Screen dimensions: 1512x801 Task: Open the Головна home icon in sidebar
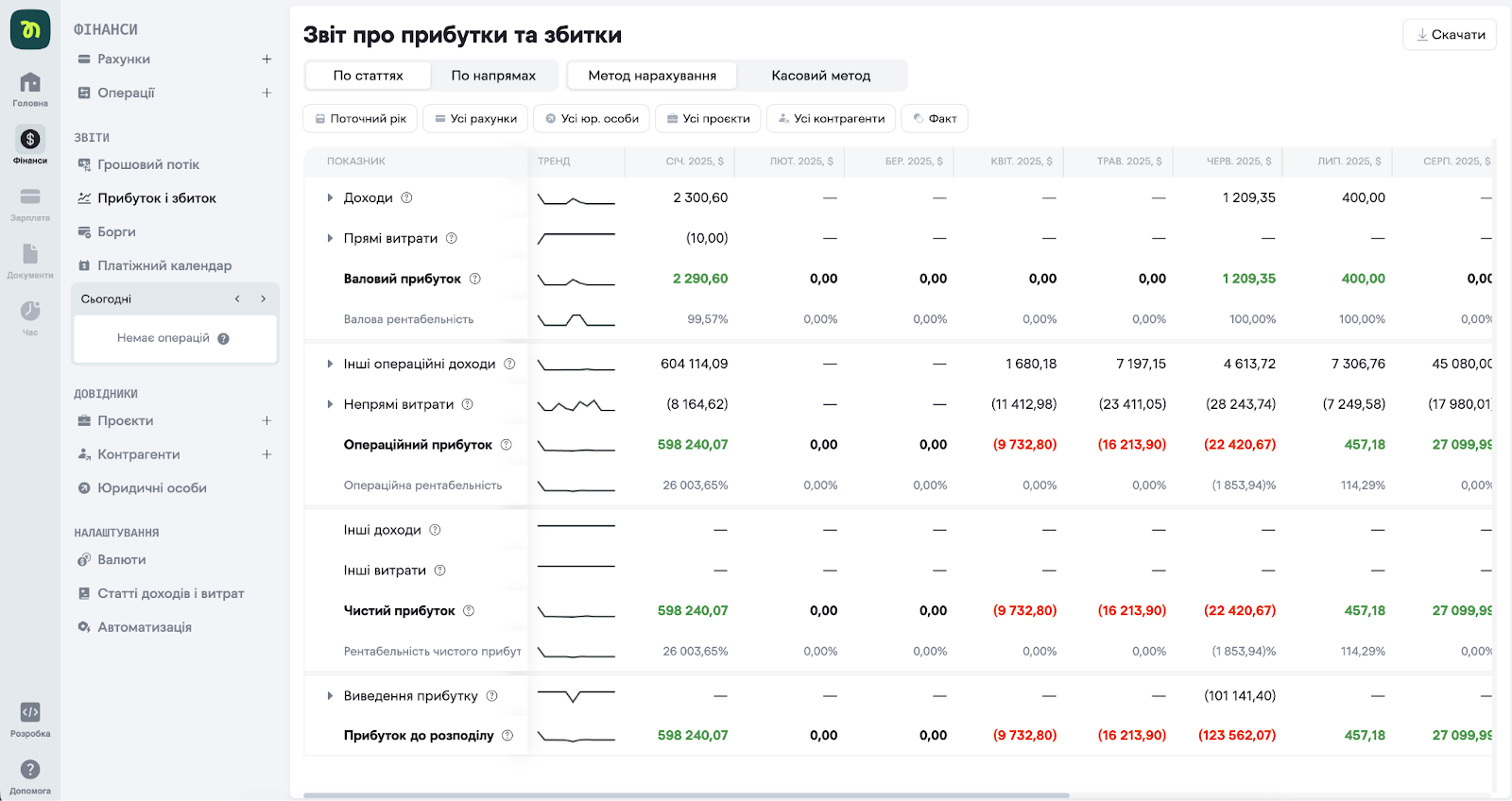pos(30,83)
